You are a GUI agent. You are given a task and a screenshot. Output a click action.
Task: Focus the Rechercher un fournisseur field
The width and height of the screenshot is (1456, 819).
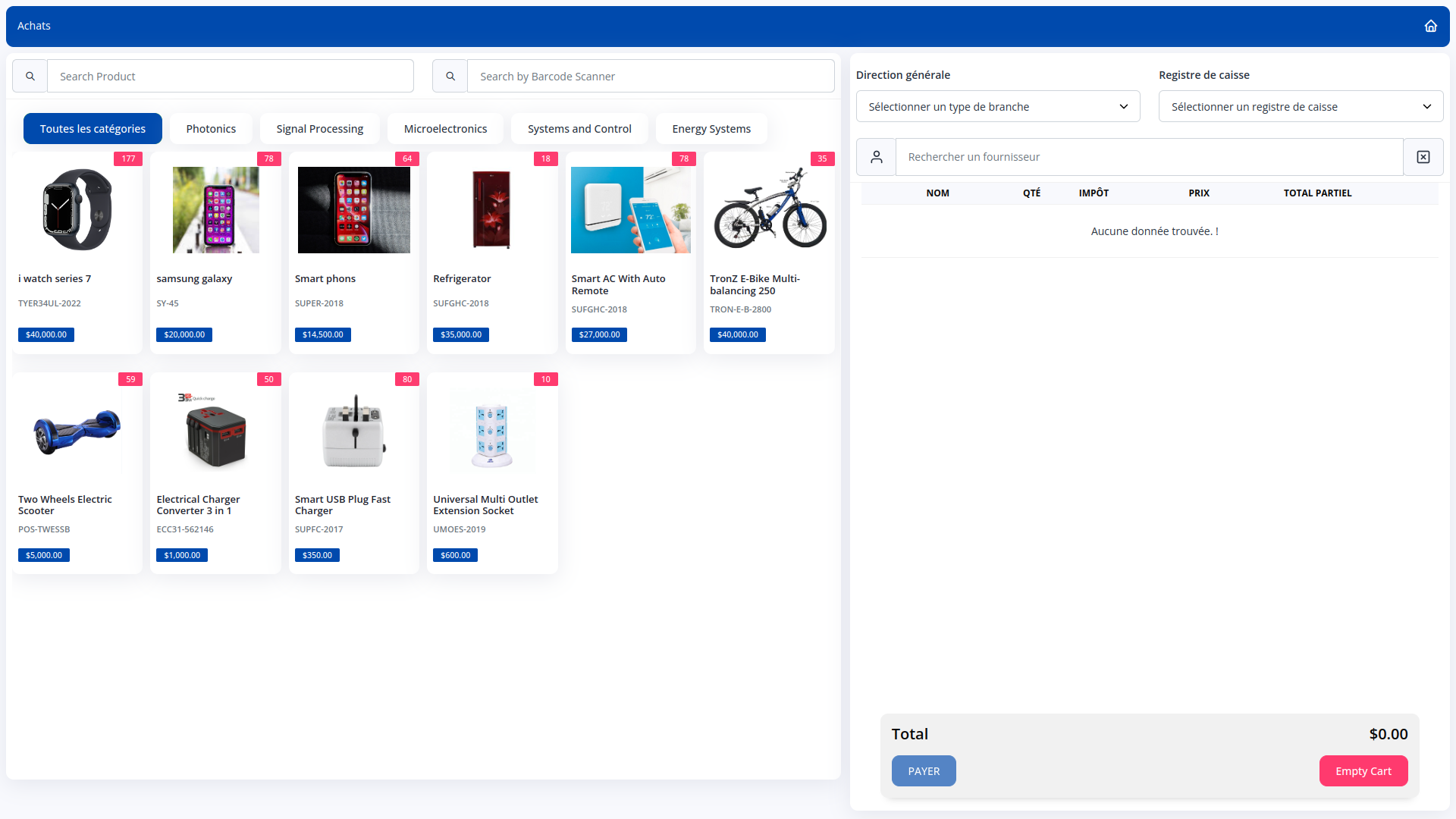tap(1148, 157)
